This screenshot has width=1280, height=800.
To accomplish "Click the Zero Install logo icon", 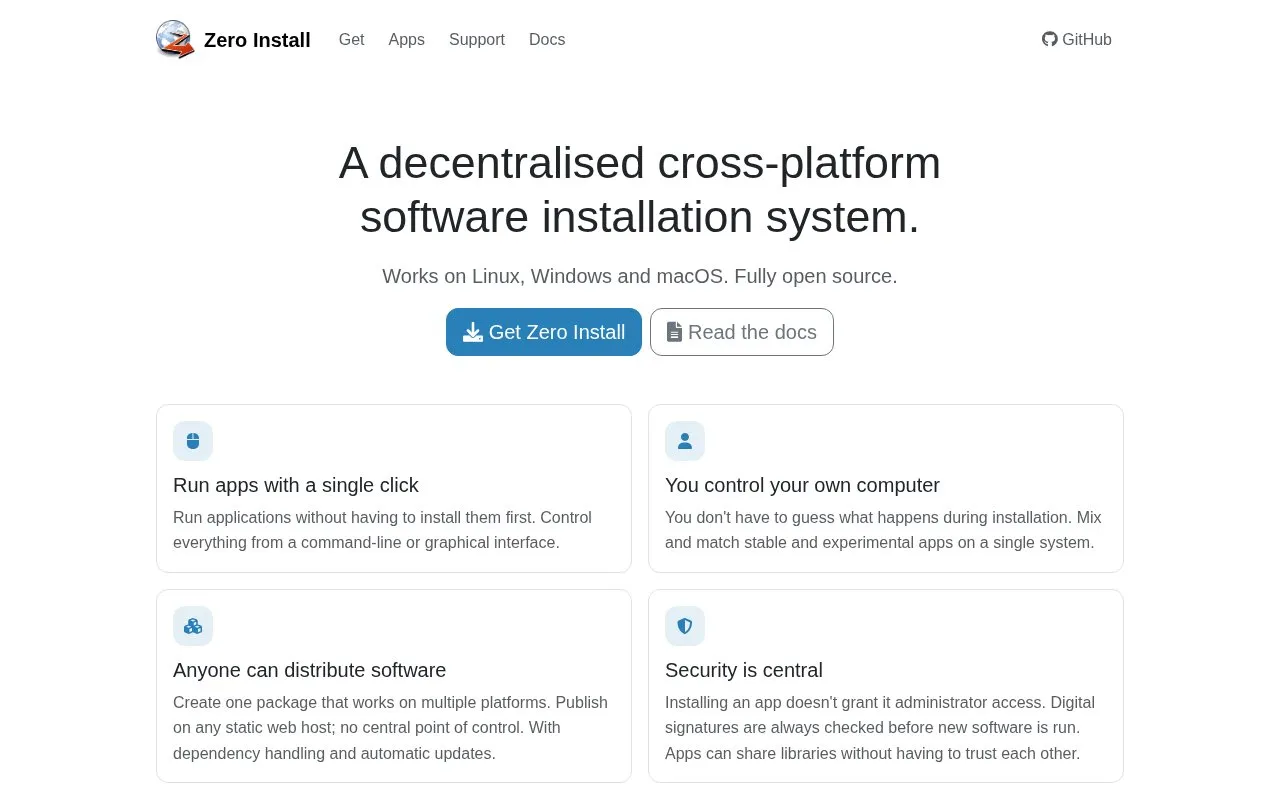I will point(175,39).
